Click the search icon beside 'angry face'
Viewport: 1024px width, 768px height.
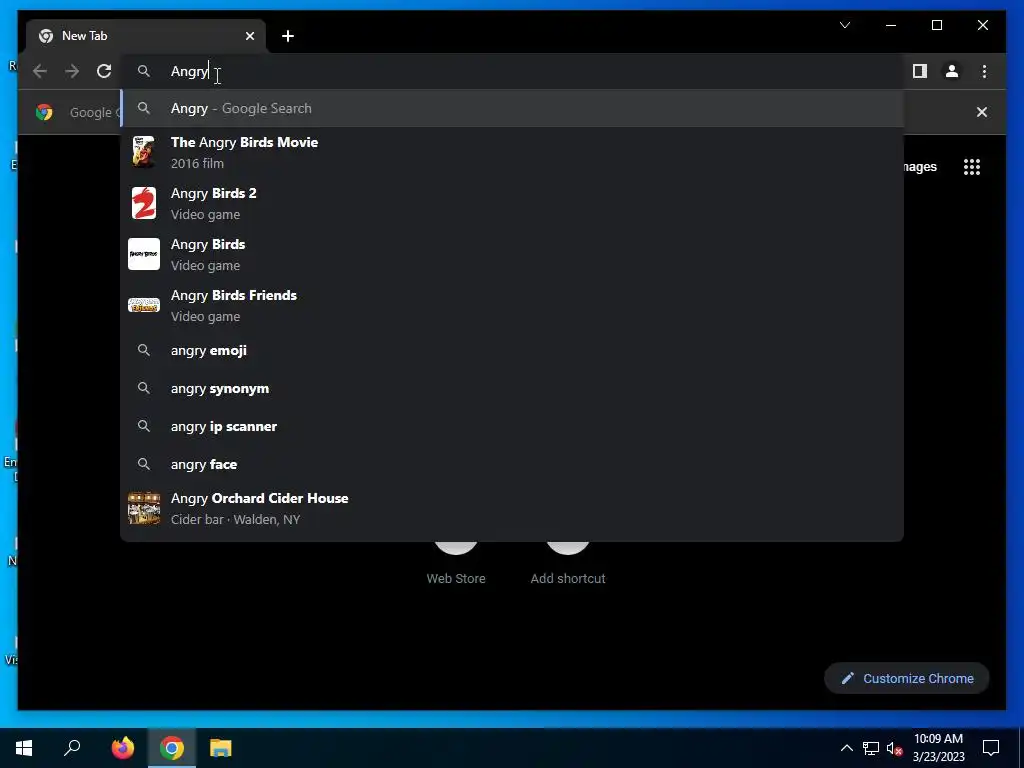144,464
